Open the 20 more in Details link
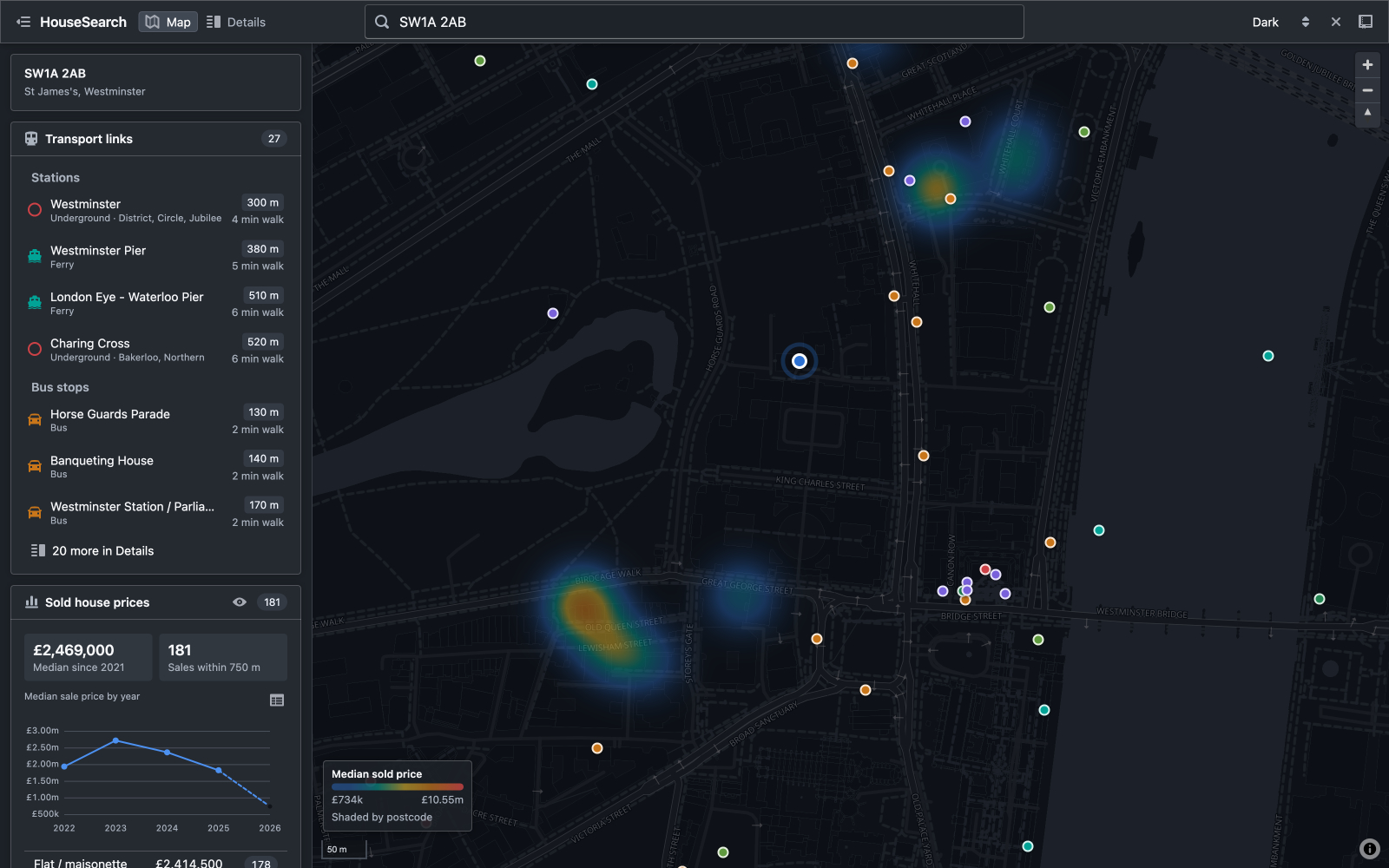Image resolution: width=1389 pixels, height=868 pixels. coord(93,551)
